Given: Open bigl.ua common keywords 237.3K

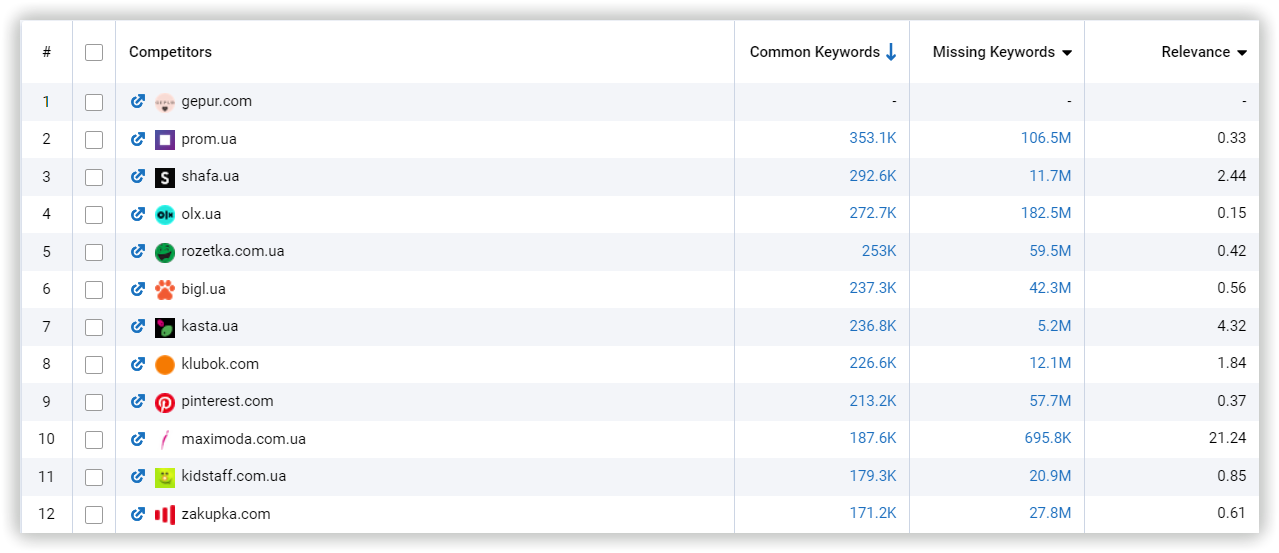Looking at the screenshot, I should pyautogui.click(x=873, y=289).
